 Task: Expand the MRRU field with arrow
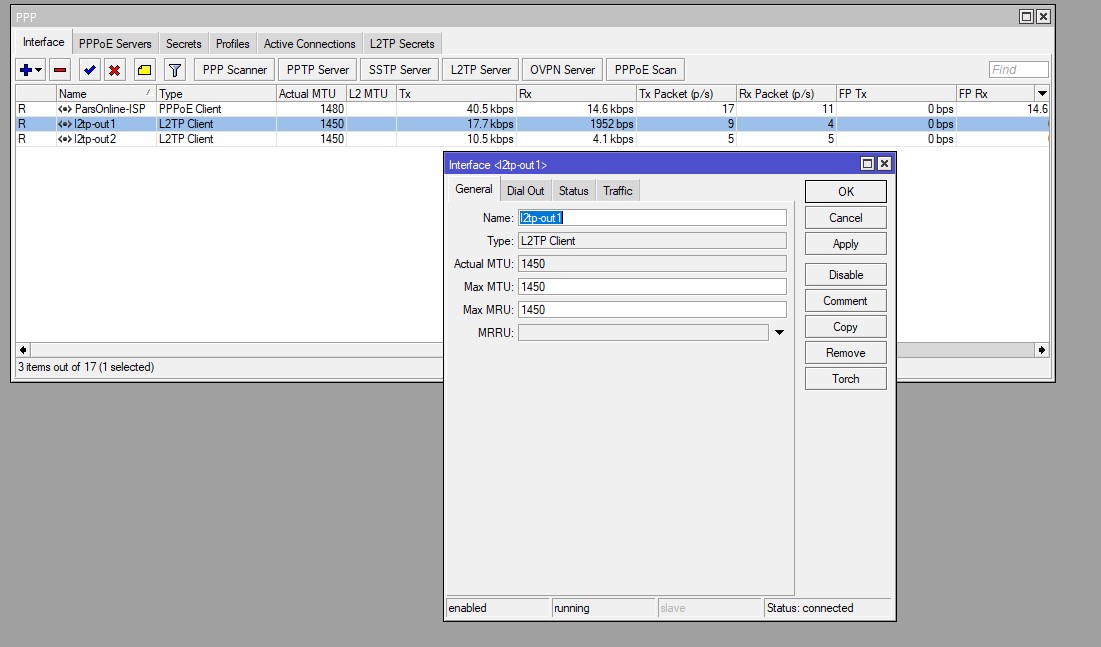click(x=779, y=332)
